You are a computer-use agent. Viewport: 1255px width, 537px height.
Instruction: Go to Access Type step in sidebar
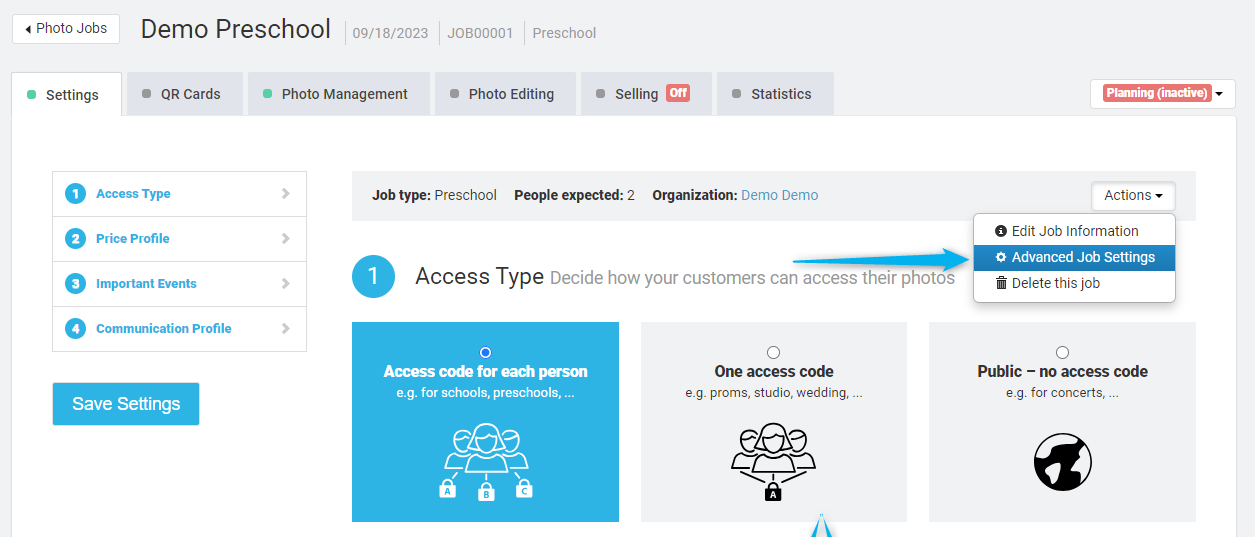coord(179,194)
